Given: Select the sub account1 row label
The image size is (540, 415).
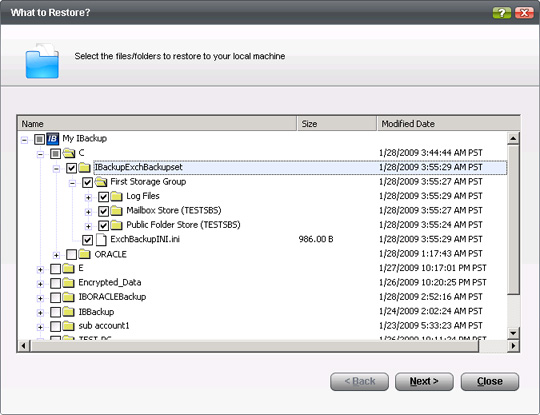Looking at the screenshot, I should (x=104, y=326).
